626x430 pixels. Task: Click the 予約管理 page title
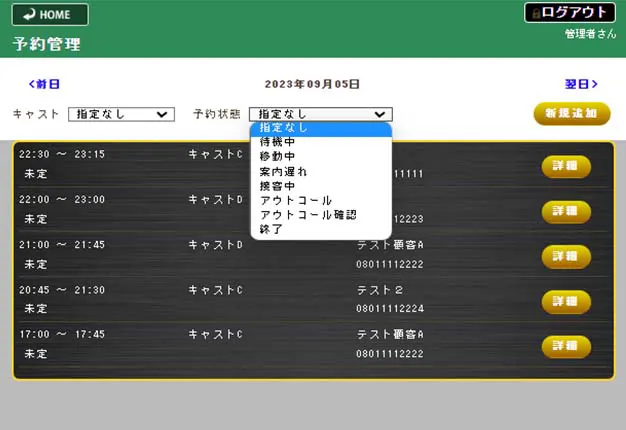point(47,44)
